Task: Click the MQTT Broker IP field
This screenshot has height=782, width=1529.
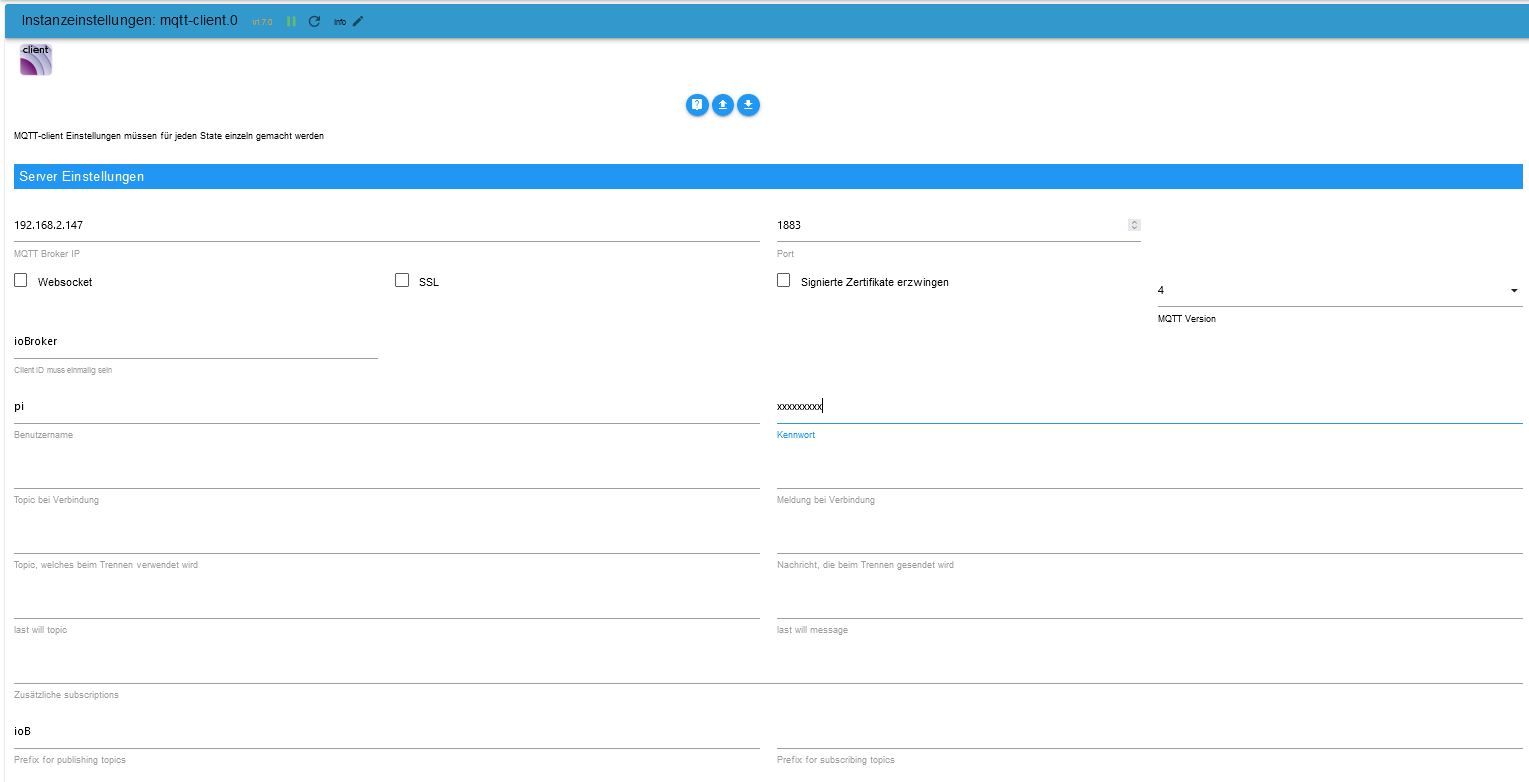Action: pos(387,226)
